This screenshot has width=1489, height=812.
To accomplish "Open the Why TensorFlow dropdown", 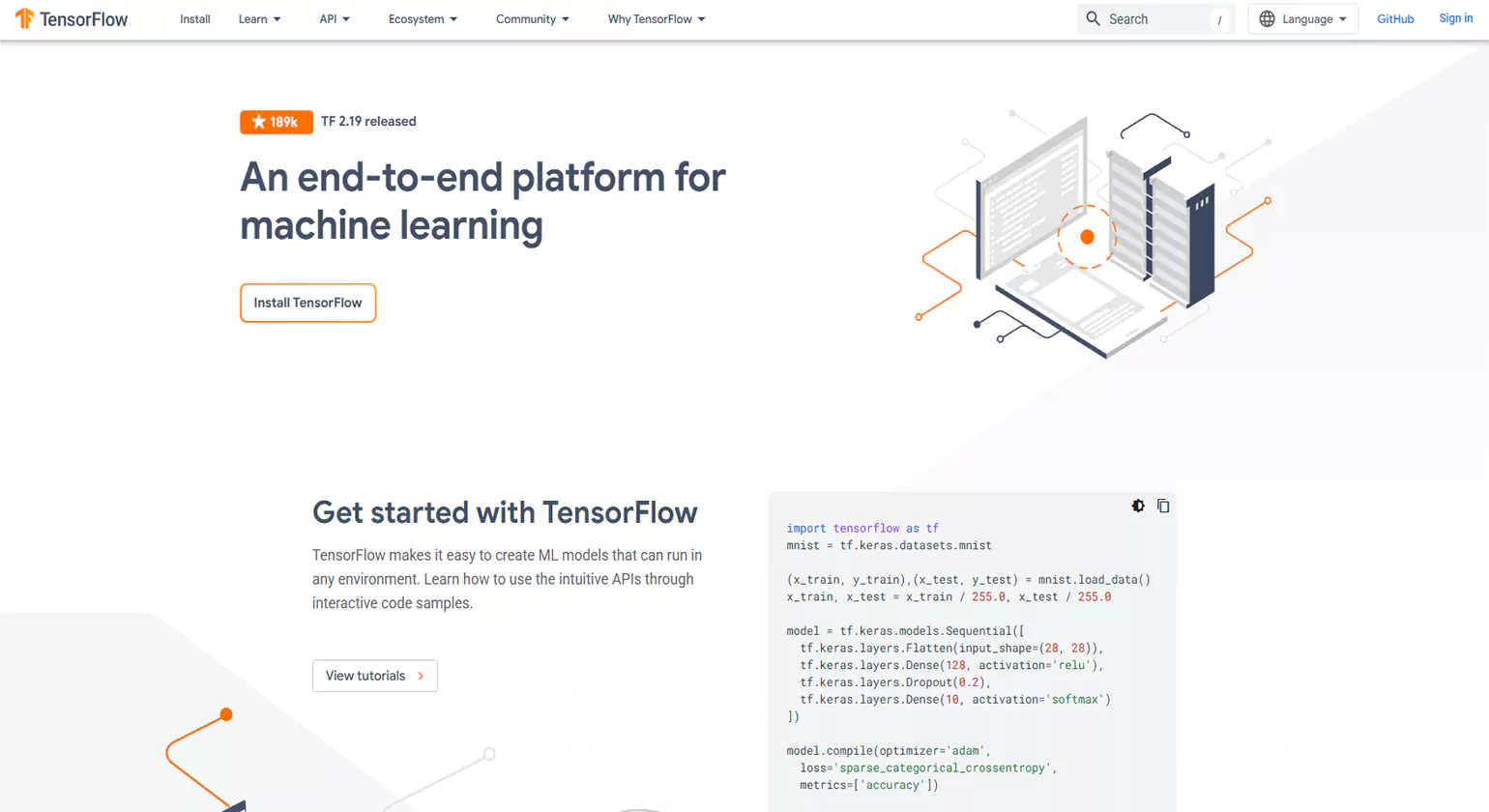I will tap(656, 18).
